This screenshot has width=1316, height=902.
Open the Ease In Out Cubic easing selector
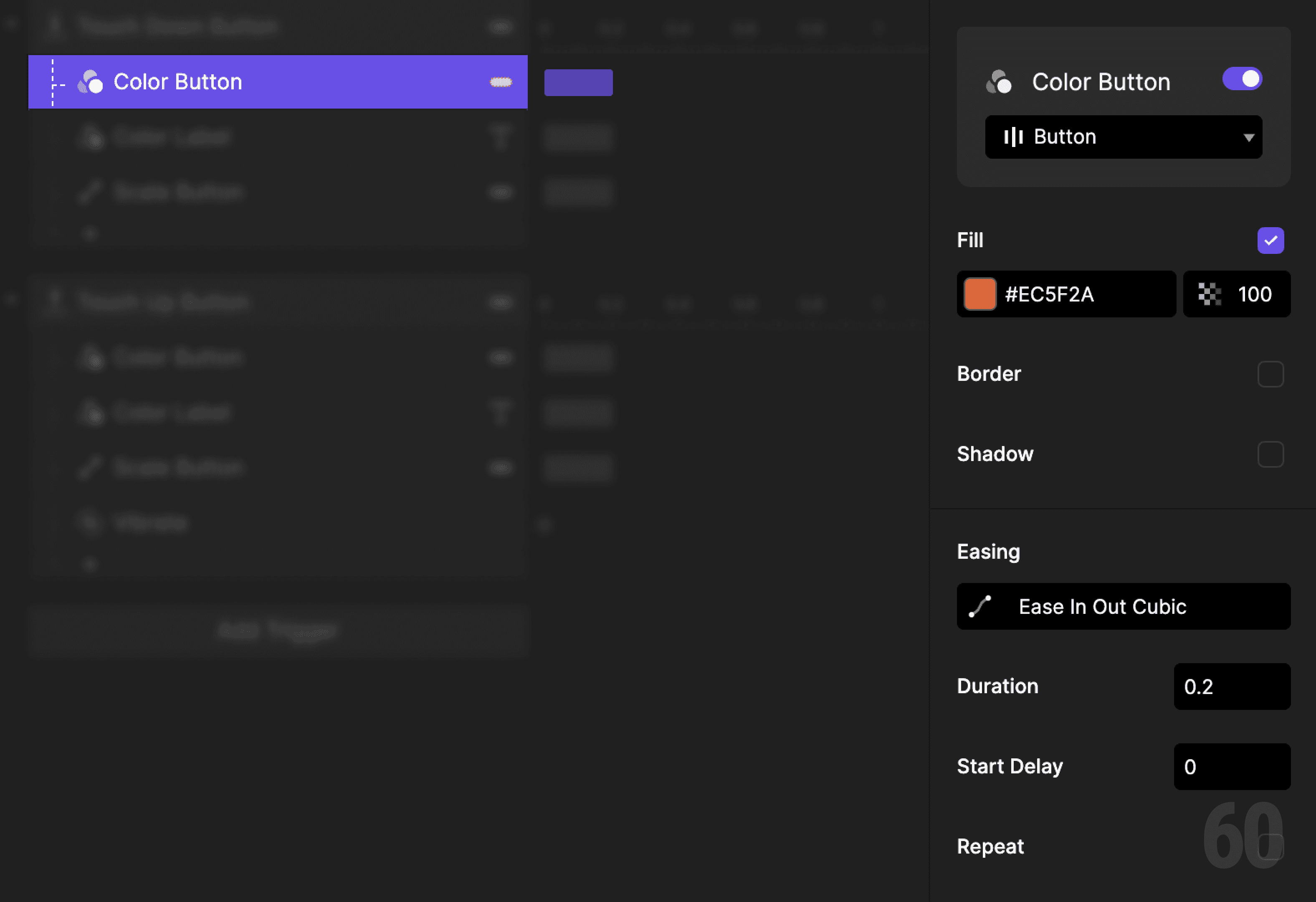(1123, 606)
